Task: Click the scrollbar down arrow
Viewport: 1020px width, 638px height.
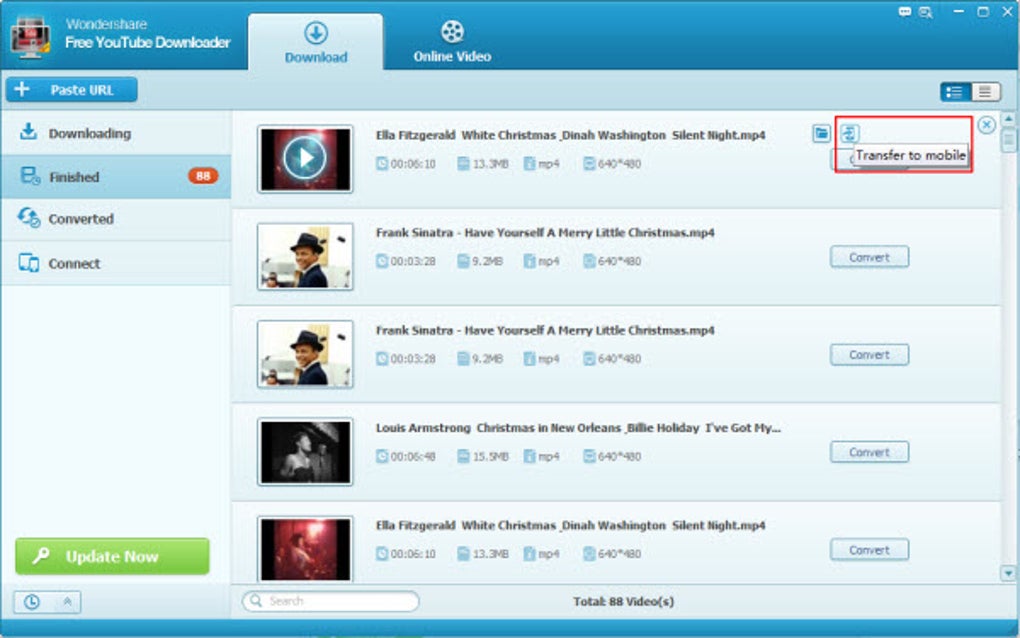Action: [1008, 573]
